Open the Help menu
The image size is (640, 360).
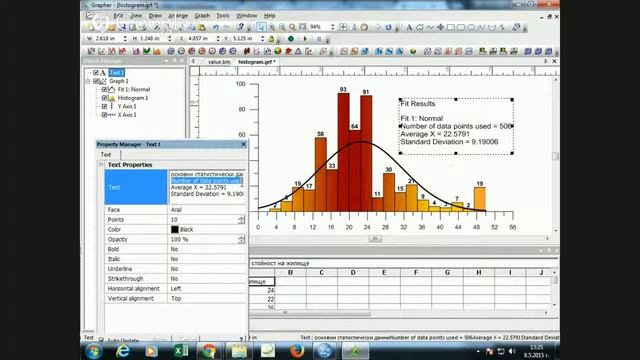(x=269, y=16)
